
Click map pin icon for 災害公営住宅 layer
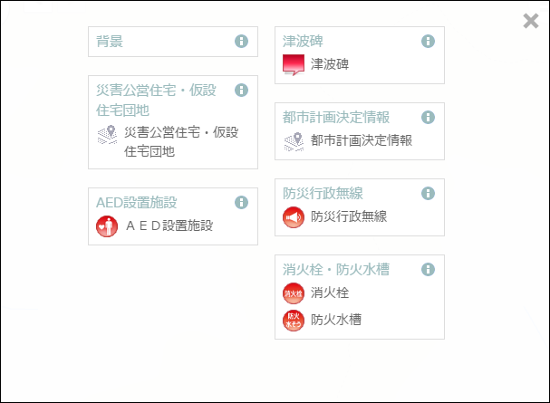click(107, 135)
